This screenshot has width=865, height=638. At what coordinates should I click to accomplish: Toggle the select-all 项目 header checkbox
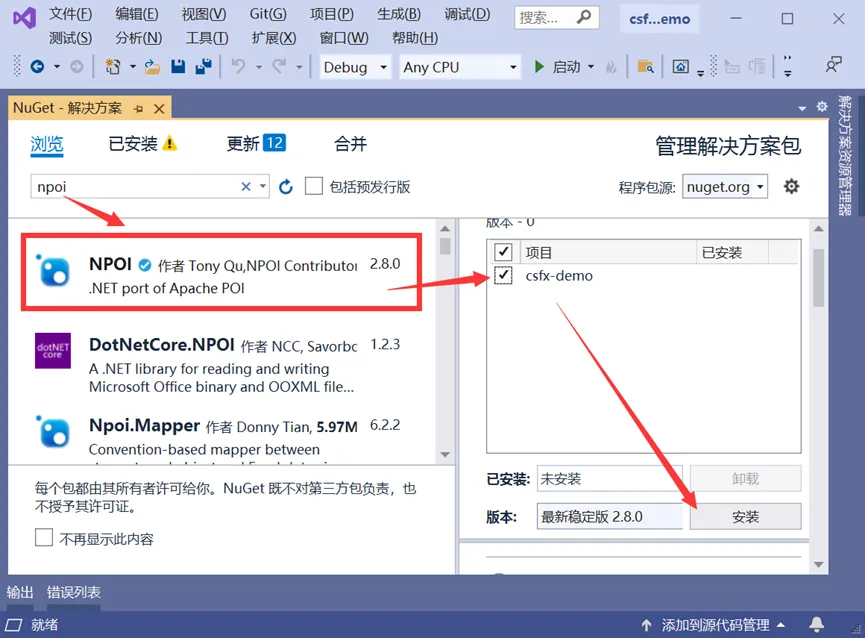[503, 252]
